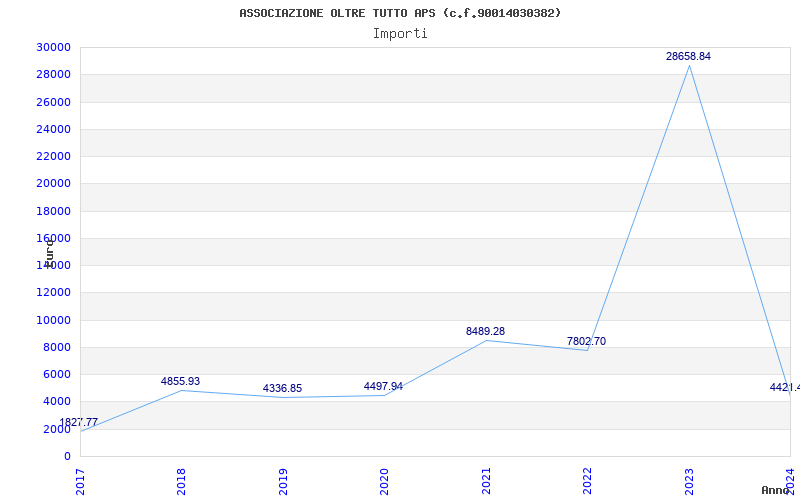This screenshot has height=500, width=800.
Task: Click the 2022 x-axis label
Action: pos(587,481)
